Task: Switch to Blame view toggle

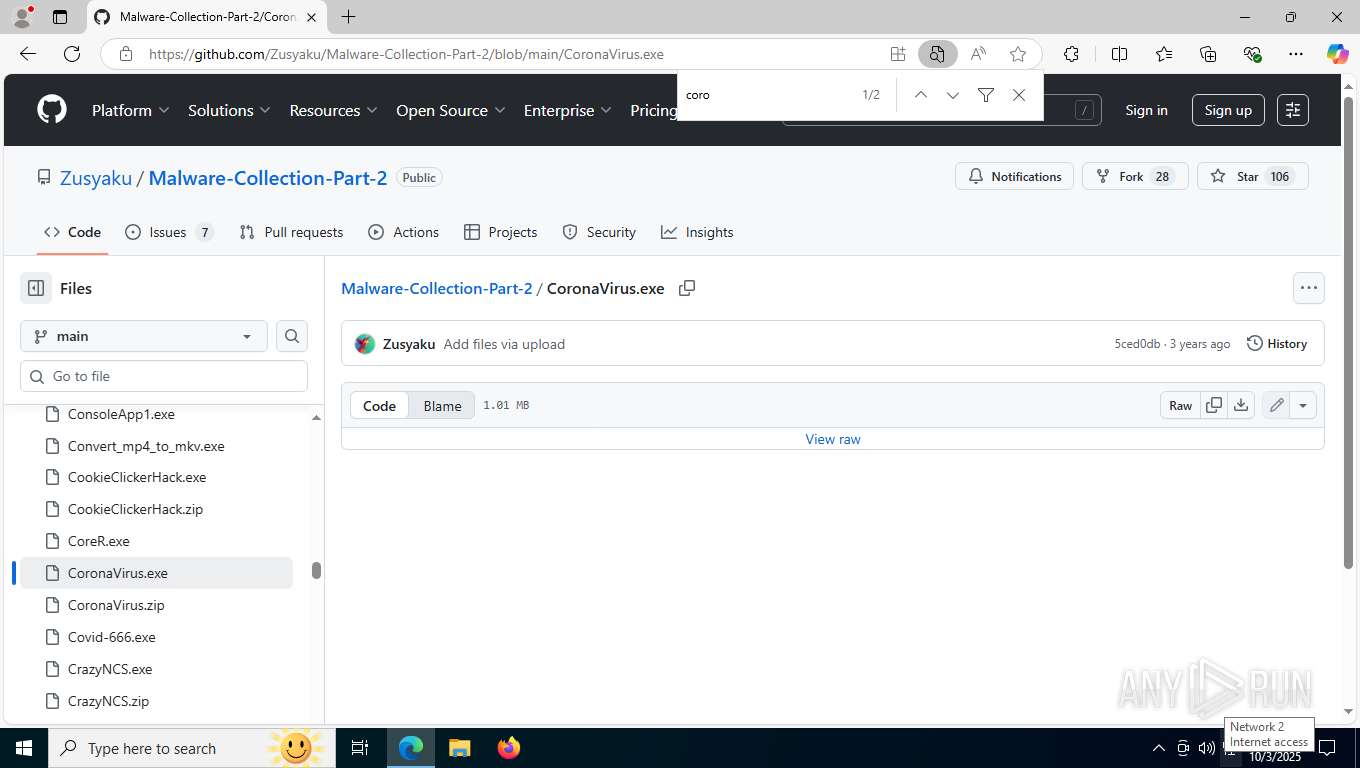Action: coord(442,405)
